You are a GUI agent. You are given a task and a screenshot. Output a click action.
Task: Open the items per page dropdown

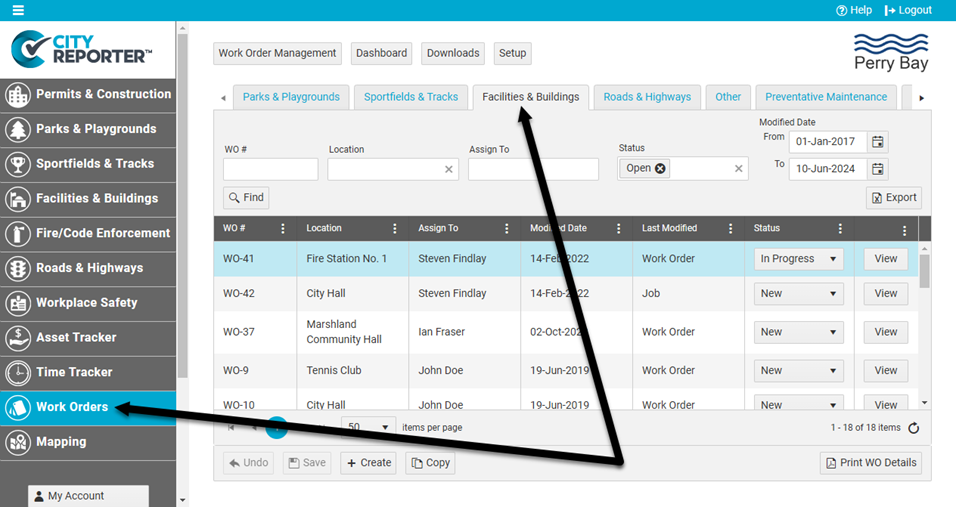click(x=385, y=427)
